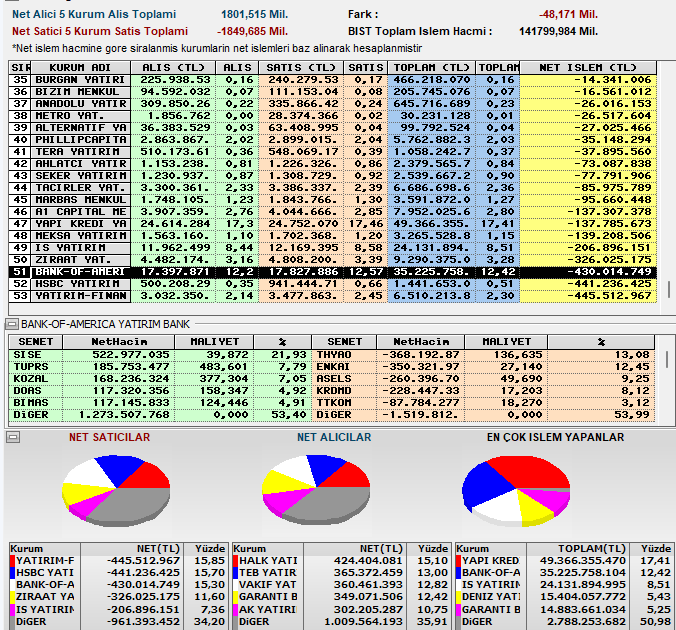Image resolution: width=676 pixels, height=630 pixels.
Task: Select the AHLATCI YATIR row
Action: click(x=332, y=164)
